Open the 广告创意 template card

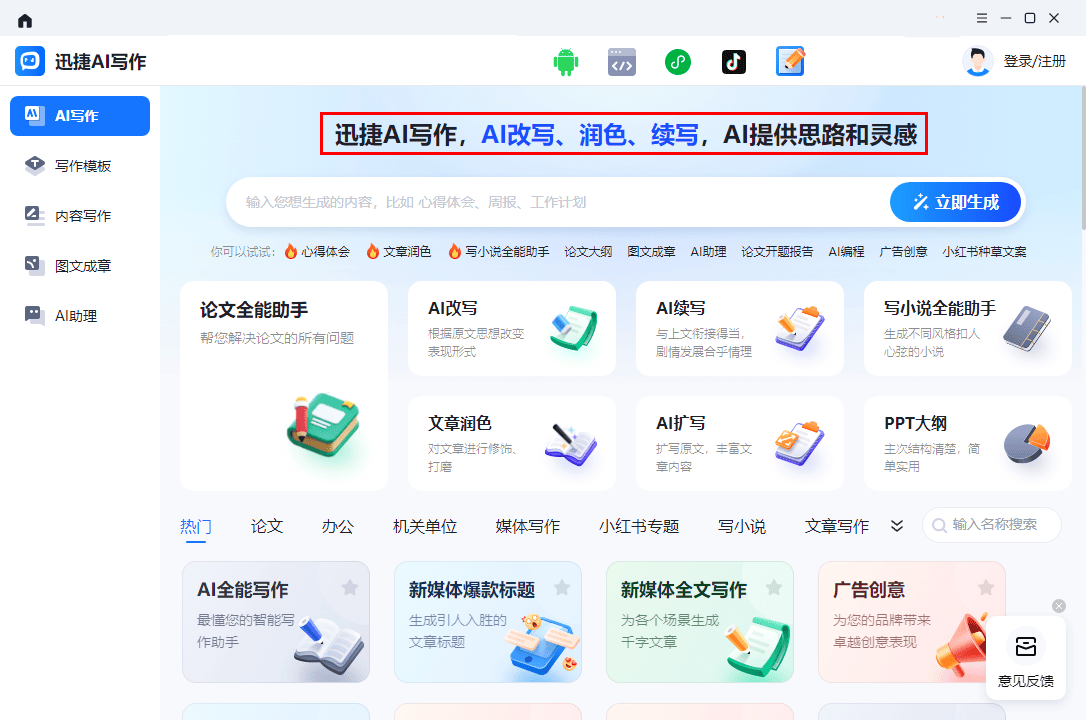[911, 622]
